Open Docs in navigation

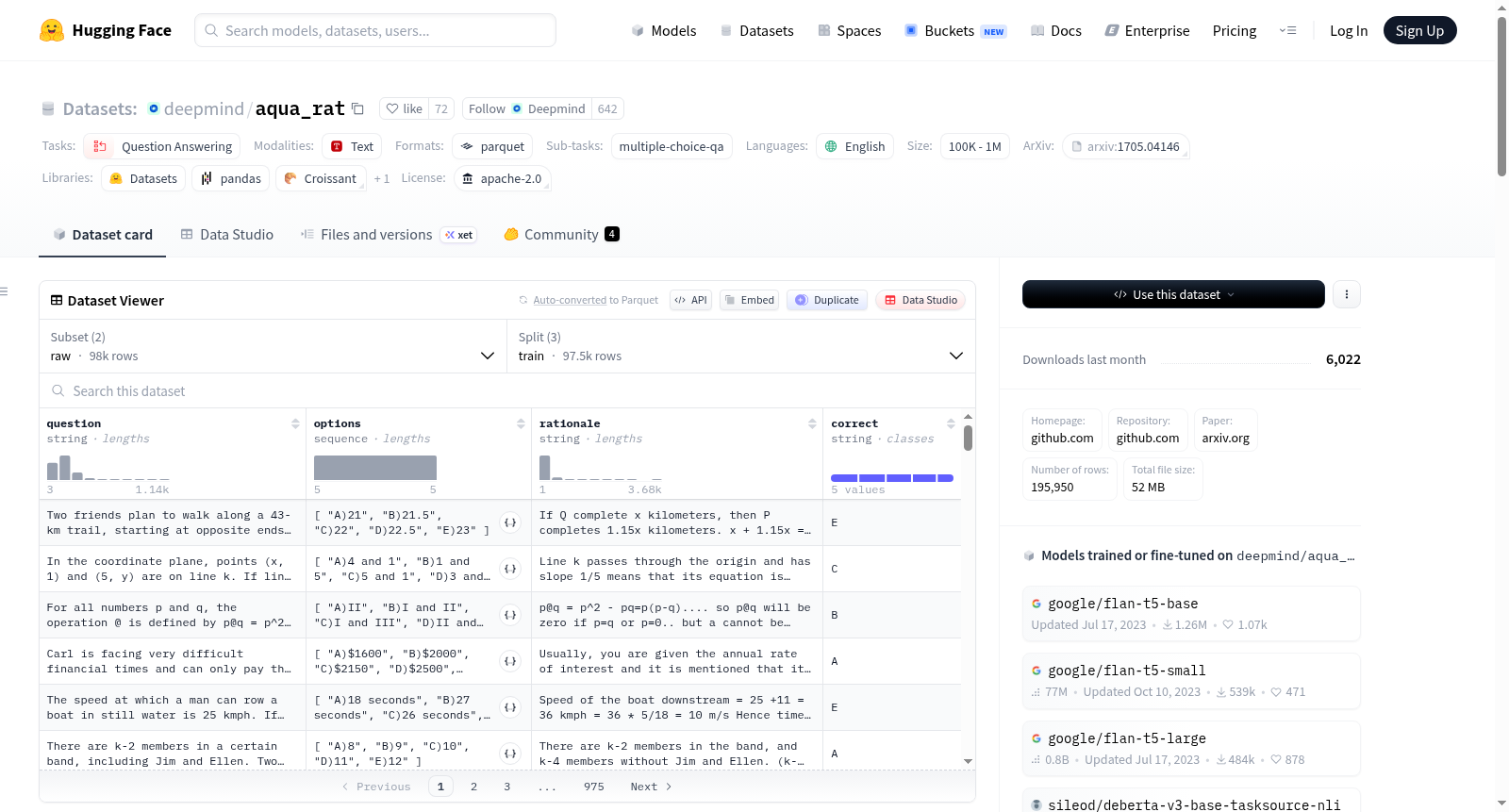point(1056,31)
